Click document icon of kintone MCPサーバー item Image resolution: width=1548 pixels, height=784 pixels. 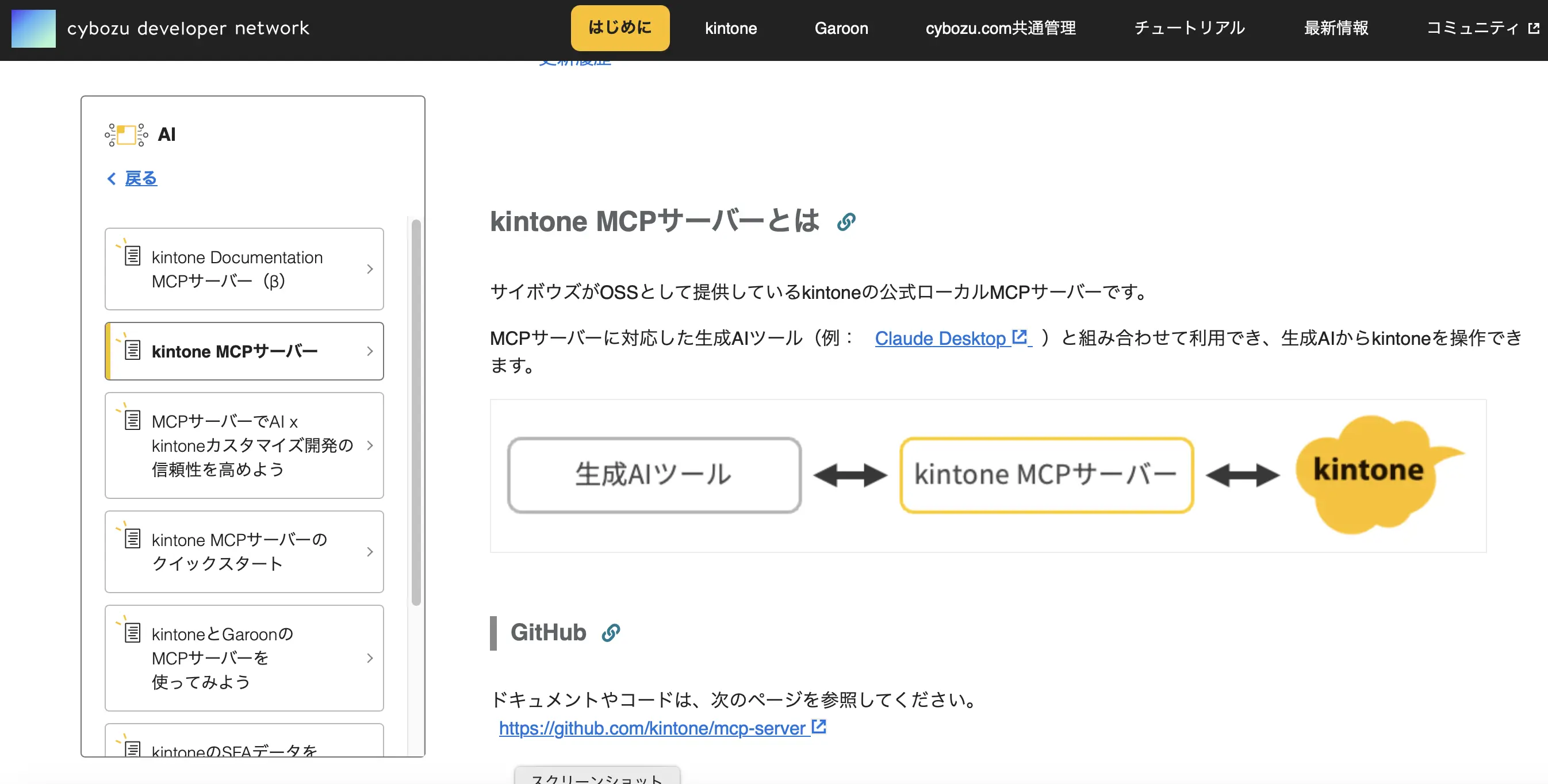[132, 349]
